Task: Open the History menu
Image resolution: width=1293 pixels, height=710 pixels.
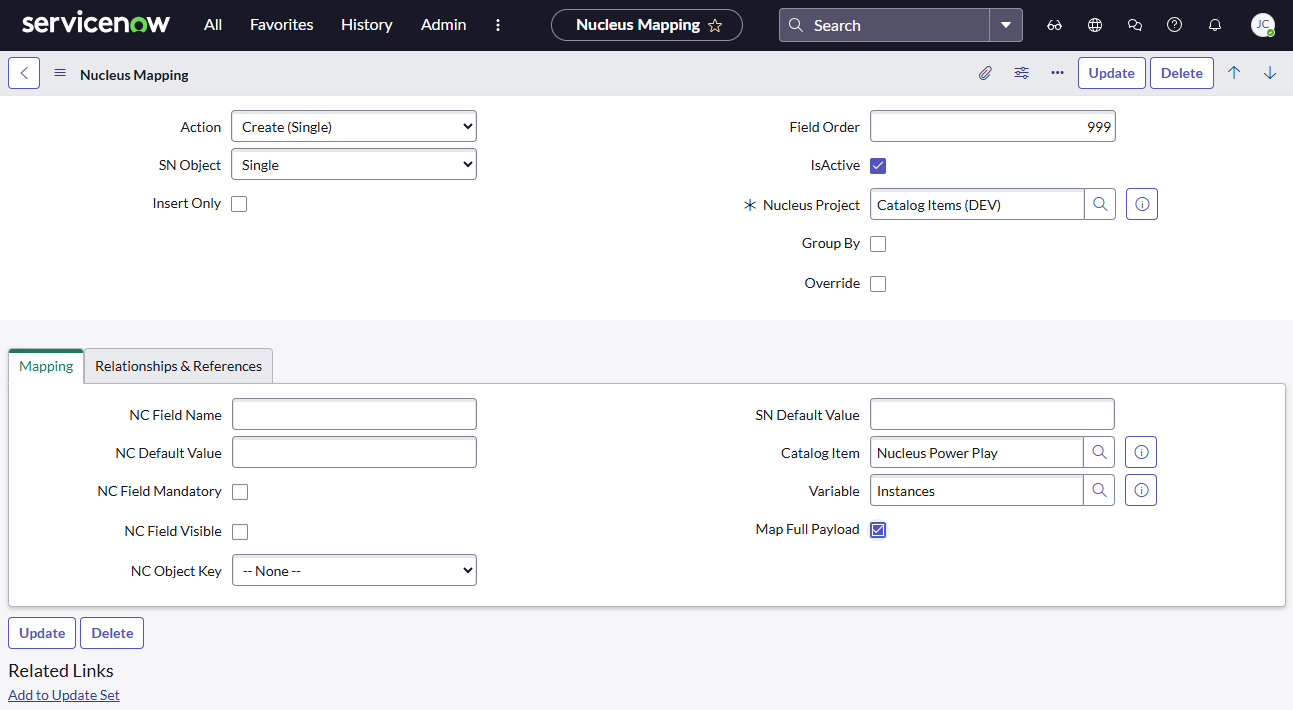Action: click(367, 25)
